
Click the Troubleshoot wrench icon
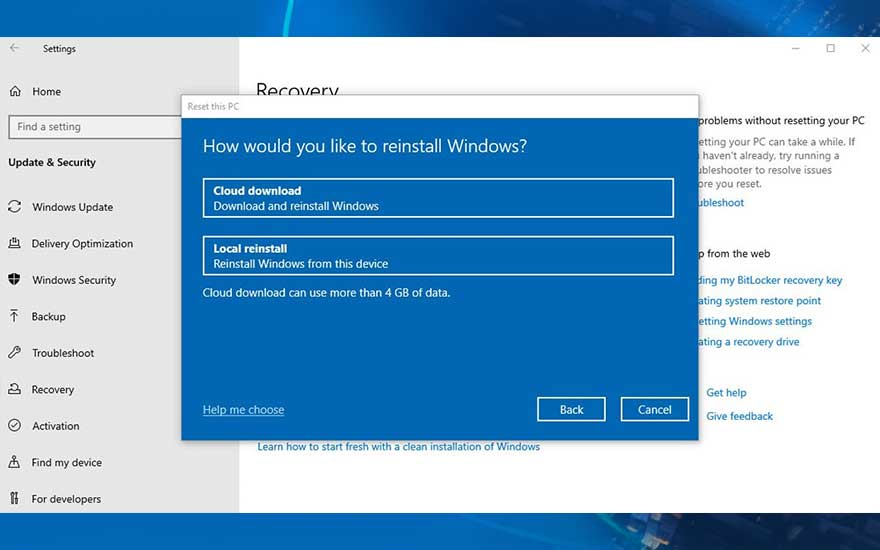tap(15, 352)
